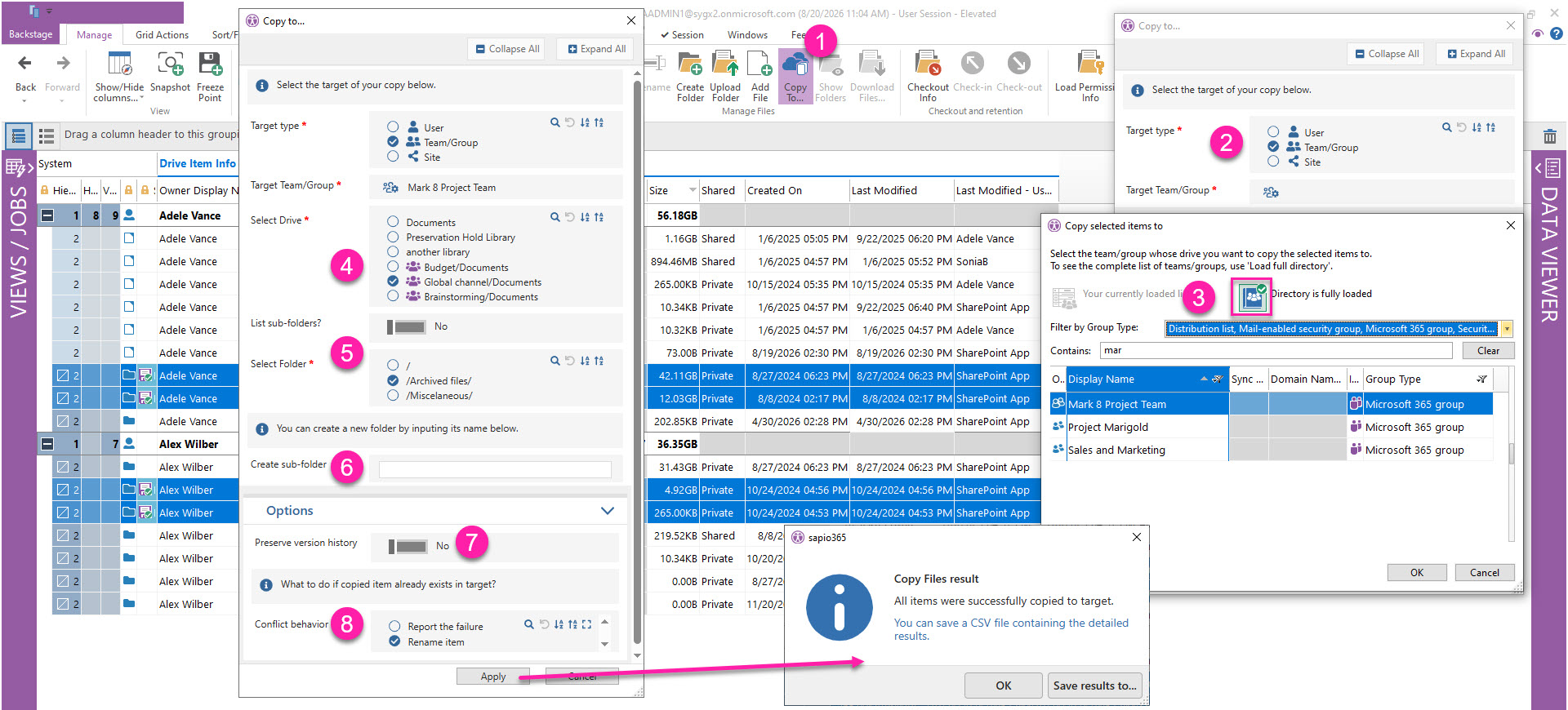
Task: Select the Brainstorming/Documents drive
Action: click(x=393, y=296)
